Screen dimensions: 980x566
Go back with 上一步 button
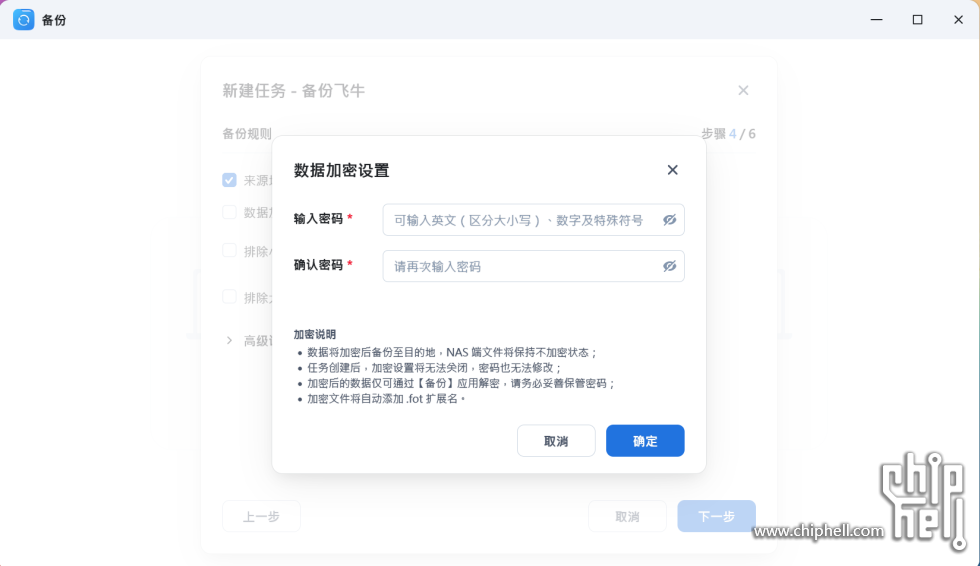pos(261,516)
